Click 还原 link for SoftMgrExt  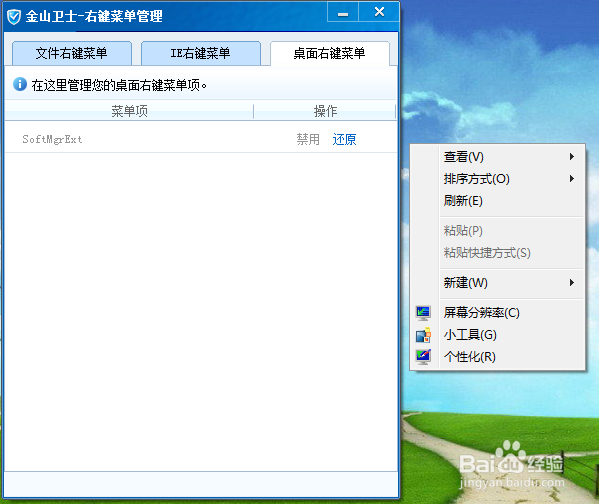click(x=344, y=139)
